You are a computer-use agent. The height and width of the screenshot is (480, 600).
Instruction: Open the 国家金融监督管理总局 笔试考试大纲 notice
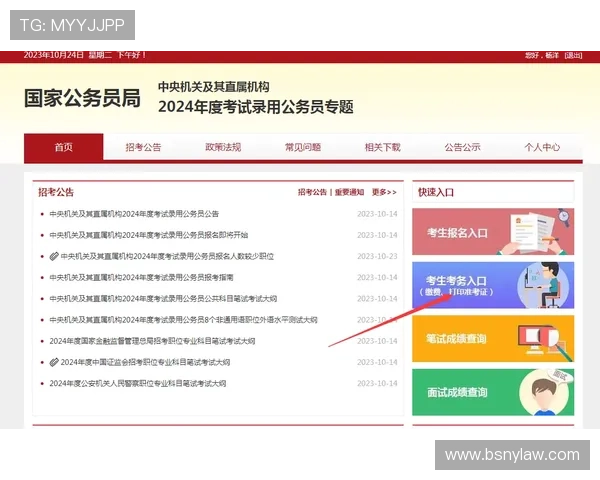(x=152, y=341)
